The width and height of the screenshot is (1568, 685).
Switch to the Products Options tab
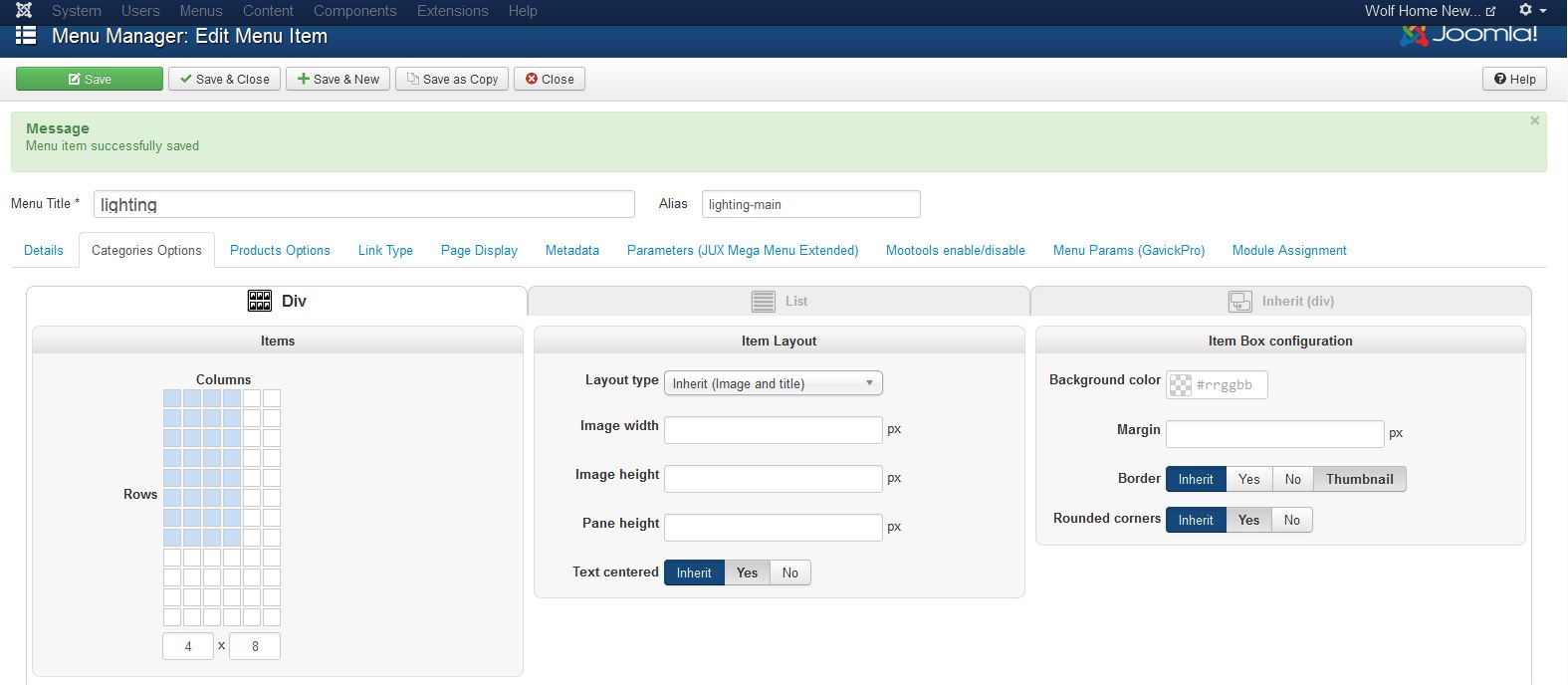pyautogui.click(x=280, y=250)
